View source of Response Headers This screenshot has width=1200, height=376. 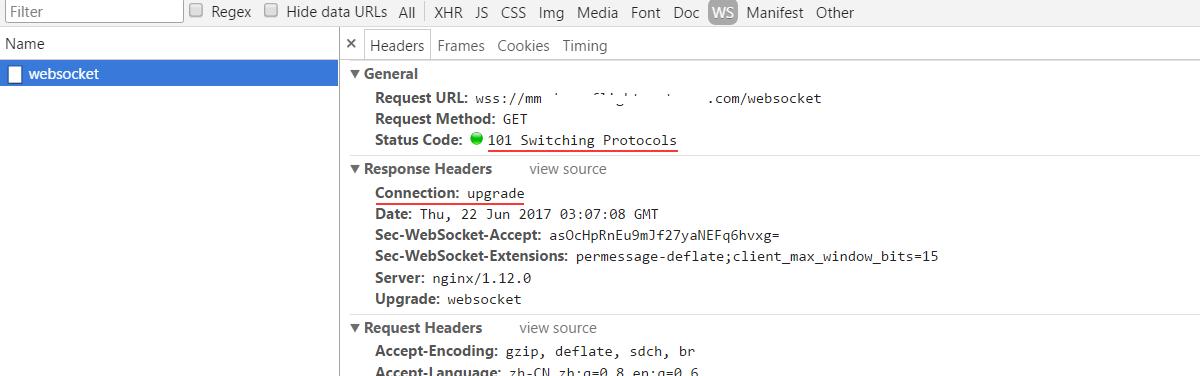[x=568, y=169]
